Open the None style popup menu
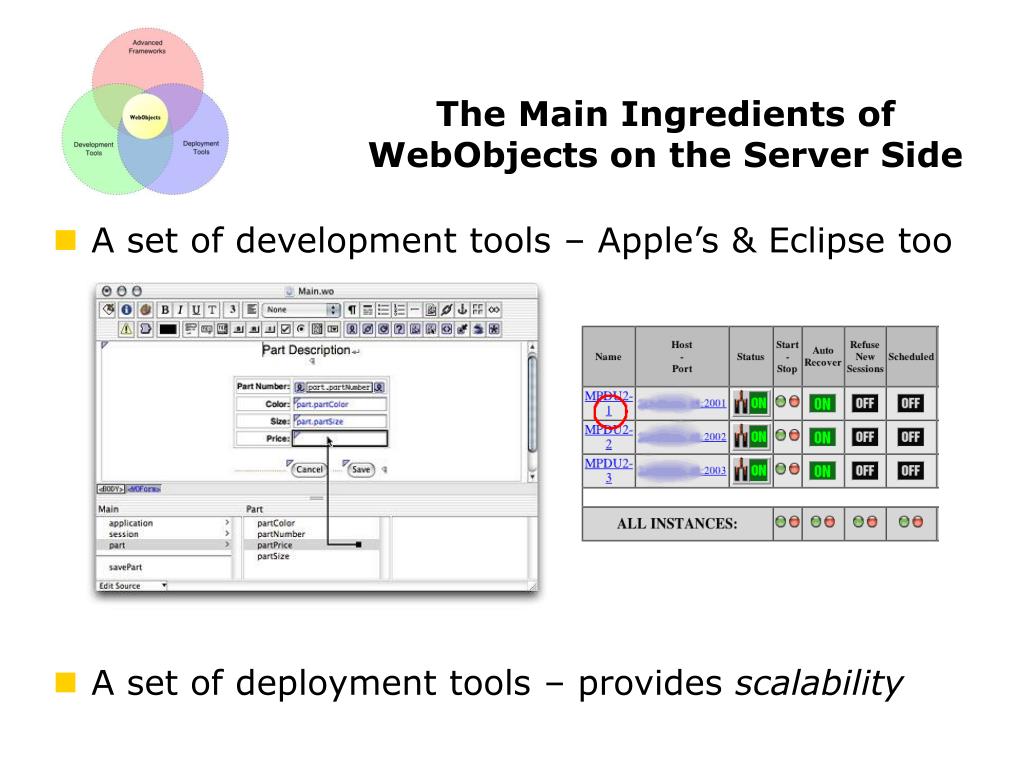1024x768 pixels. pyautogui.click(x=301, y=310)
